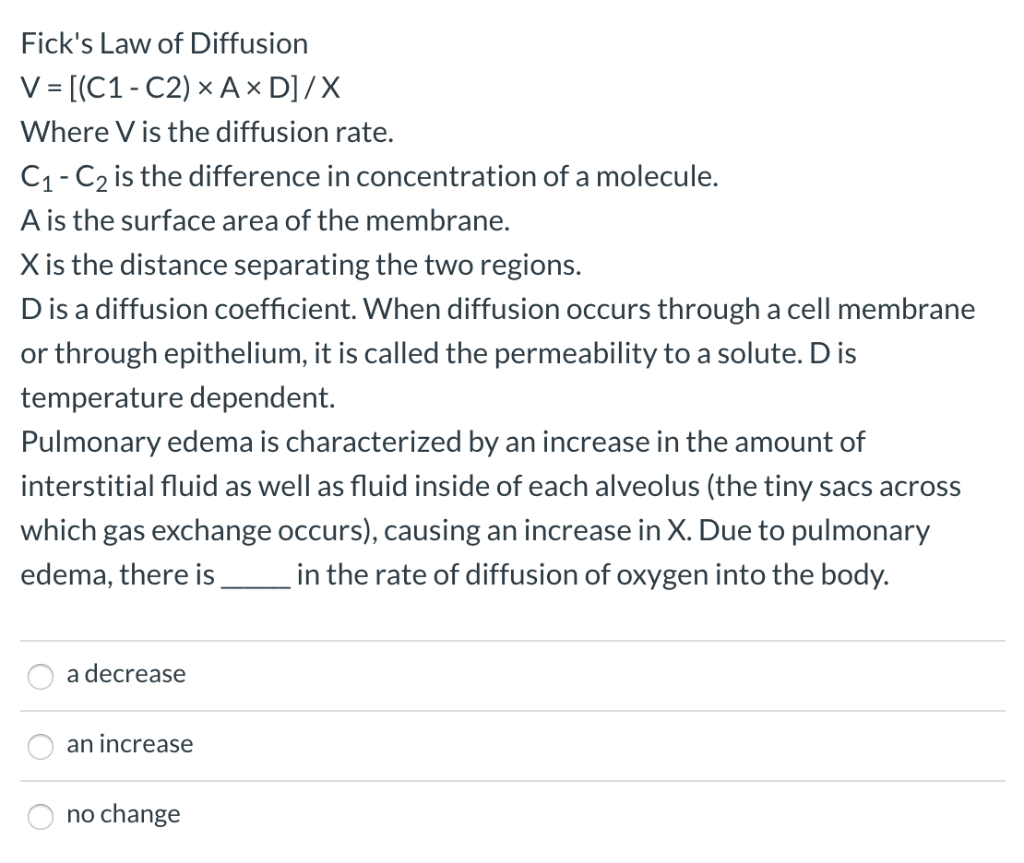The height and width of the screenshot is (863, 1024).
Task: Click the second answer row area
Action: [512, 746]
